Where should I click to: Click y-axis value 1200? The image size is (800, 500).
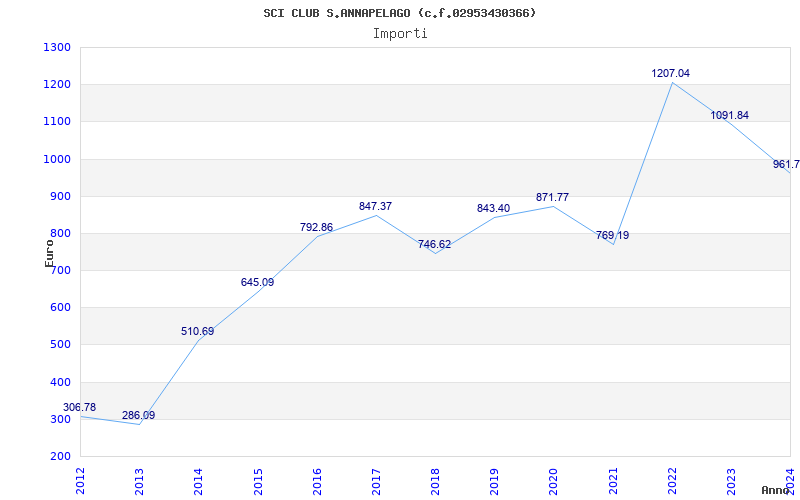point(57,85)
